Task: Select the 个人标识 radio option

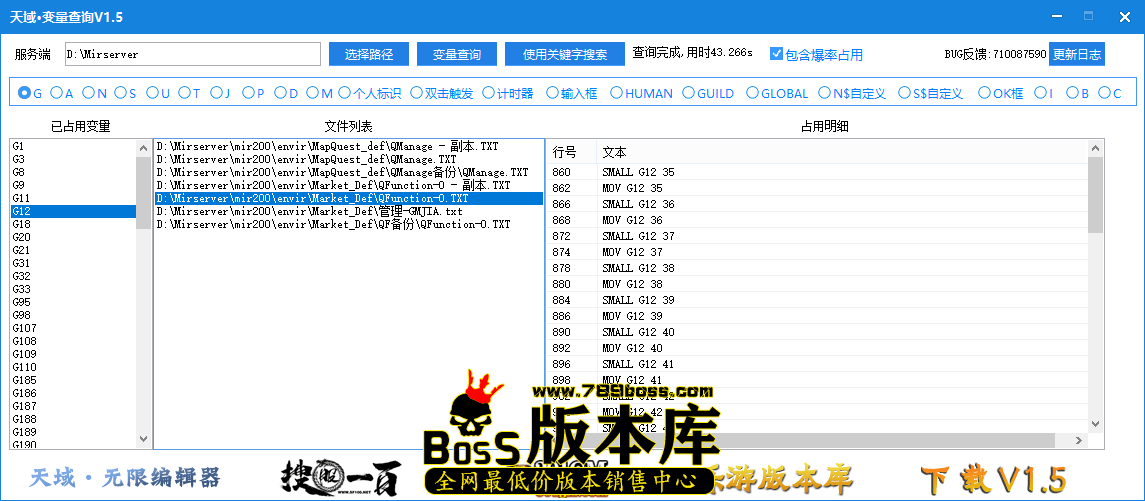Action: (369, 93)
